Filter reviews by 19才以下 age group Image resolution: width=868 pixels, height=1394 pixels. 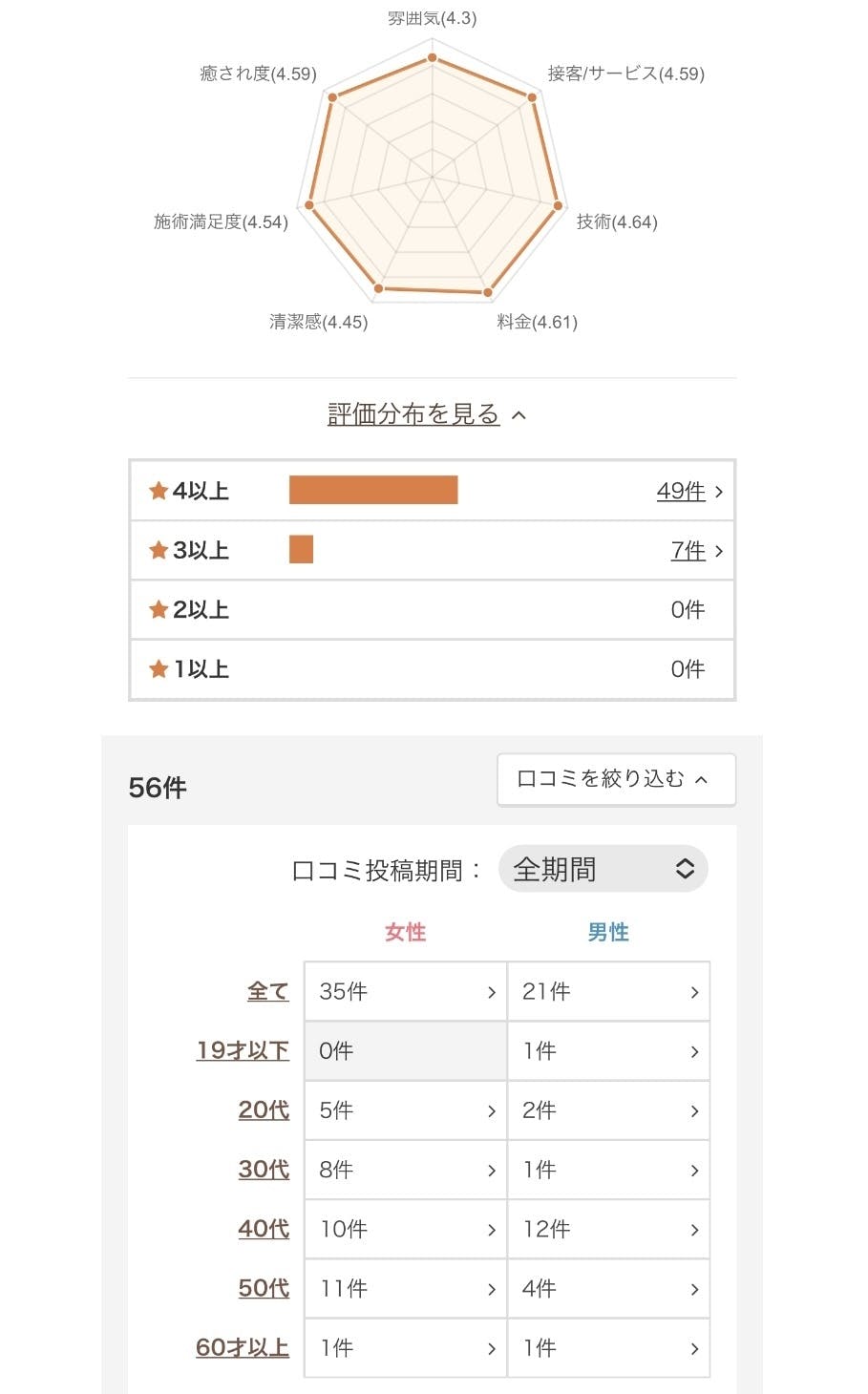coord(243,1050)
